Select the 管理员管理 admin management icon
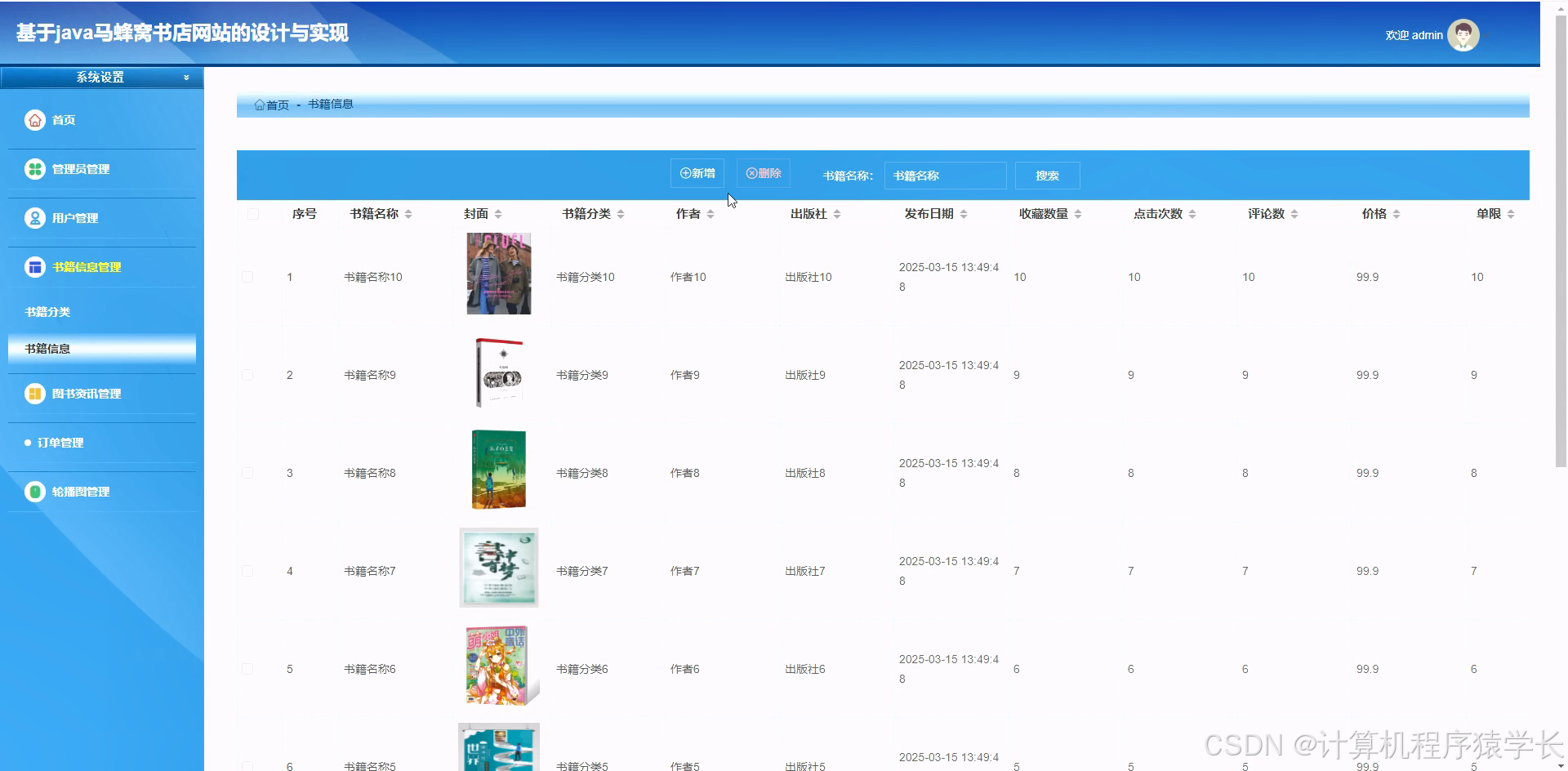Image resolution: width=1568 pixels, height=771 pixels. (35, 169)
